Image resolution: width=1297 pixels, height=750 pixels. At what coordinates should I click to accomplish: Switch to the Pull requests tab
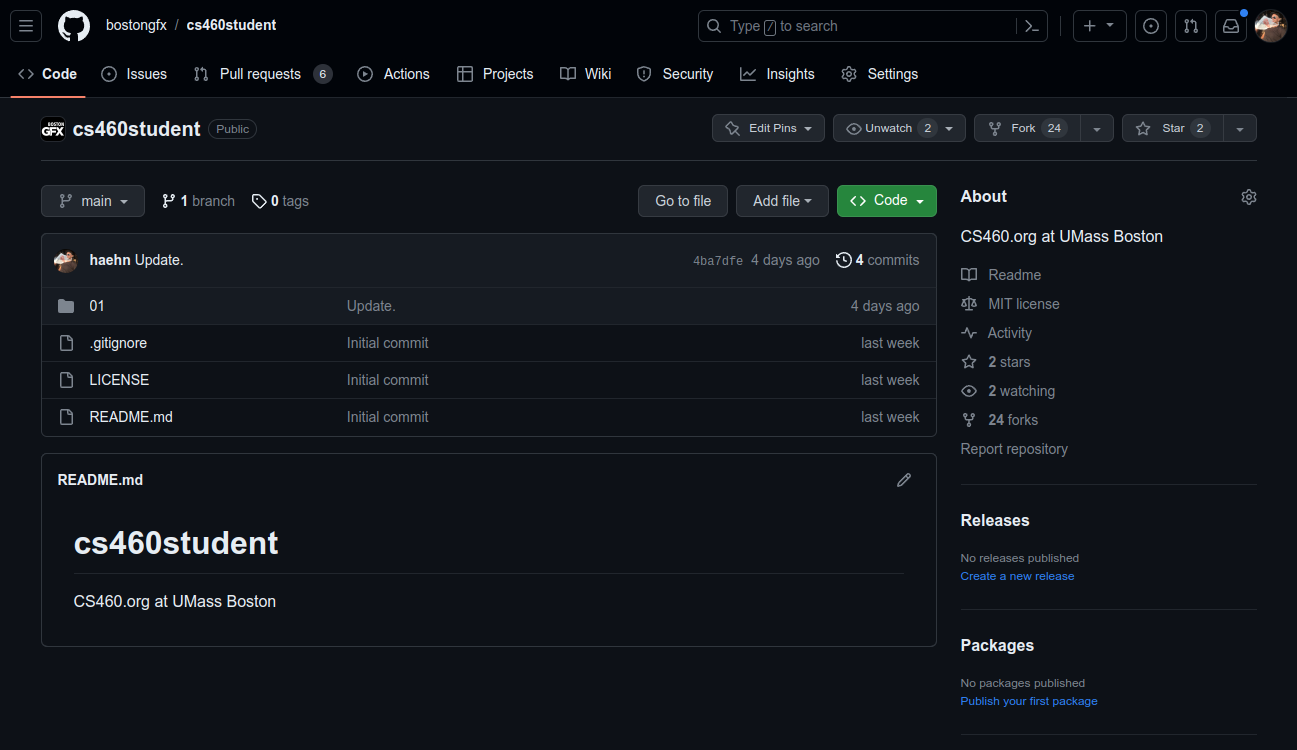click(x=262, y=74)
